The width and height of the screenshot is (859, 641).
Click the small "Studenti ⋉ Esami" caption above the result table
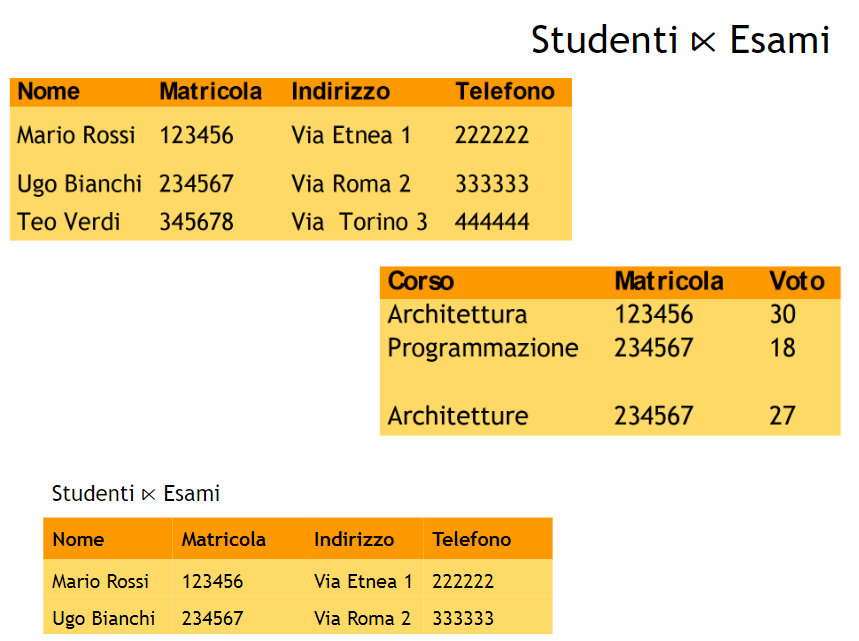tap(136, 494)
